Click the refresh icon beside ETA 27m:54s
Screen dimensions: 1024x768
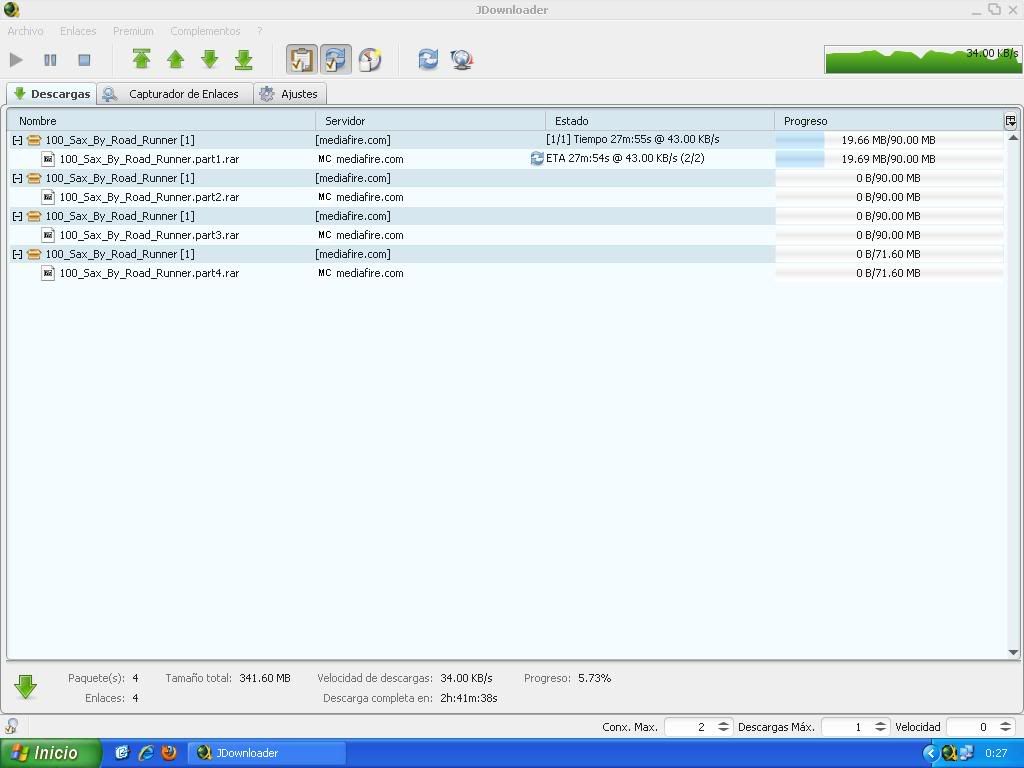tap(537, 158)
